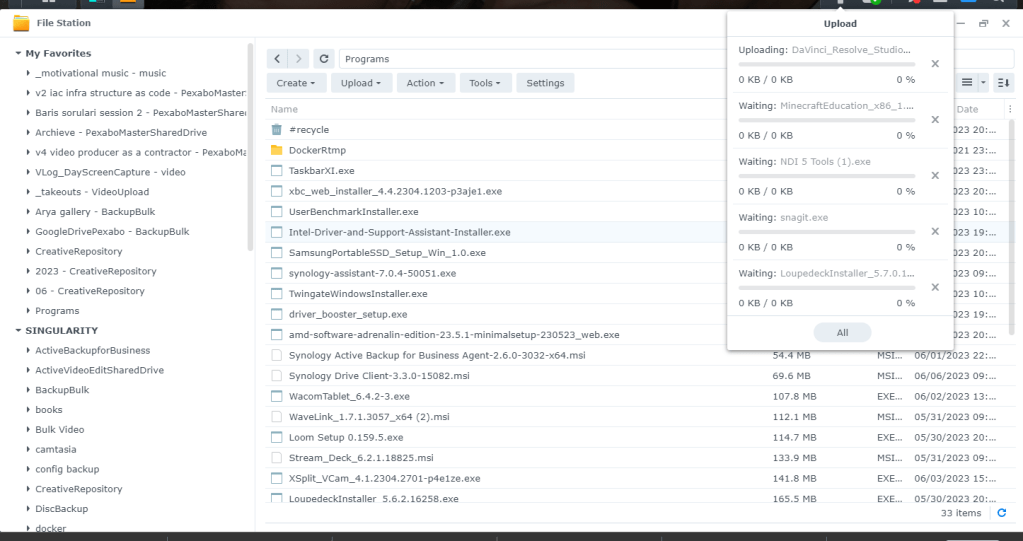
Task: Open the books shared folder
Action: pyautogui.click(x=49, y=410)
